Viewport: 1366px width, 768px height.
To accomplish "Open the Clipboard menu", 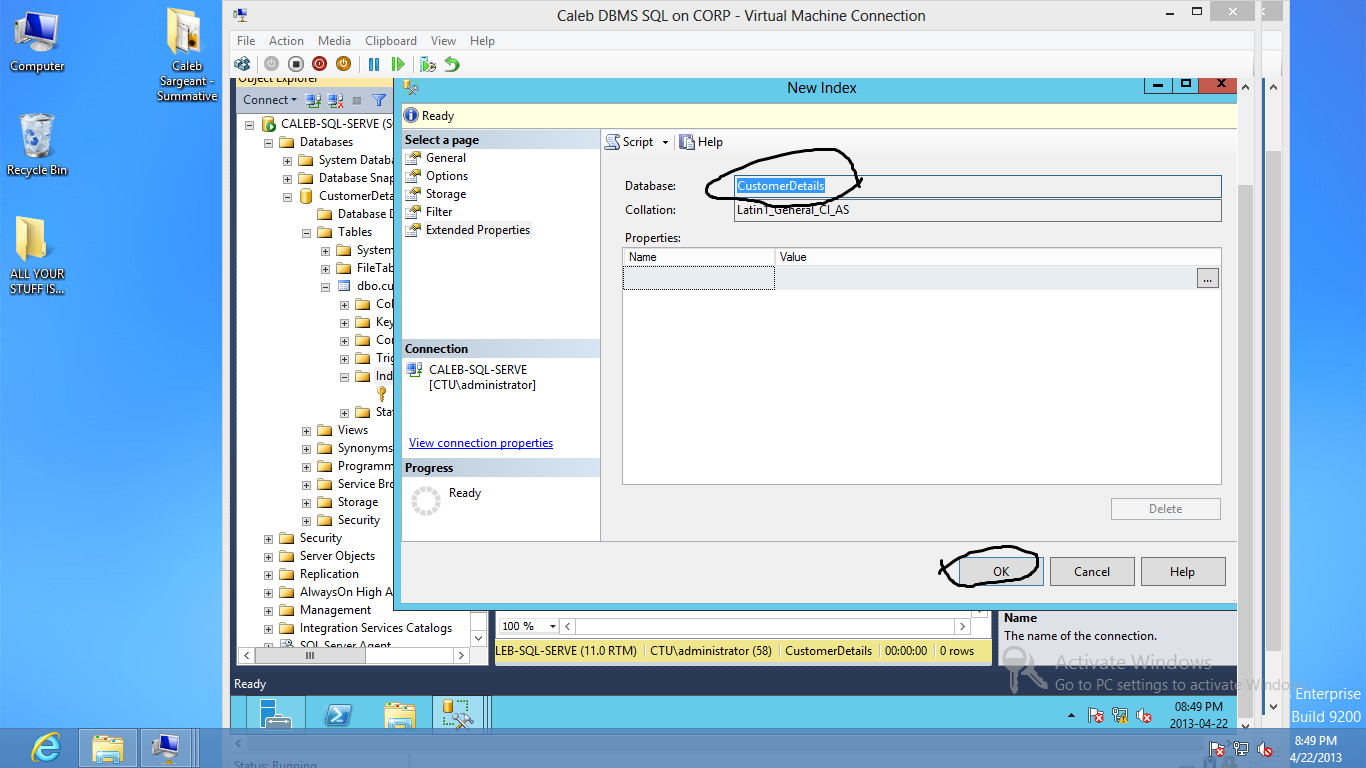I will 391,41.
